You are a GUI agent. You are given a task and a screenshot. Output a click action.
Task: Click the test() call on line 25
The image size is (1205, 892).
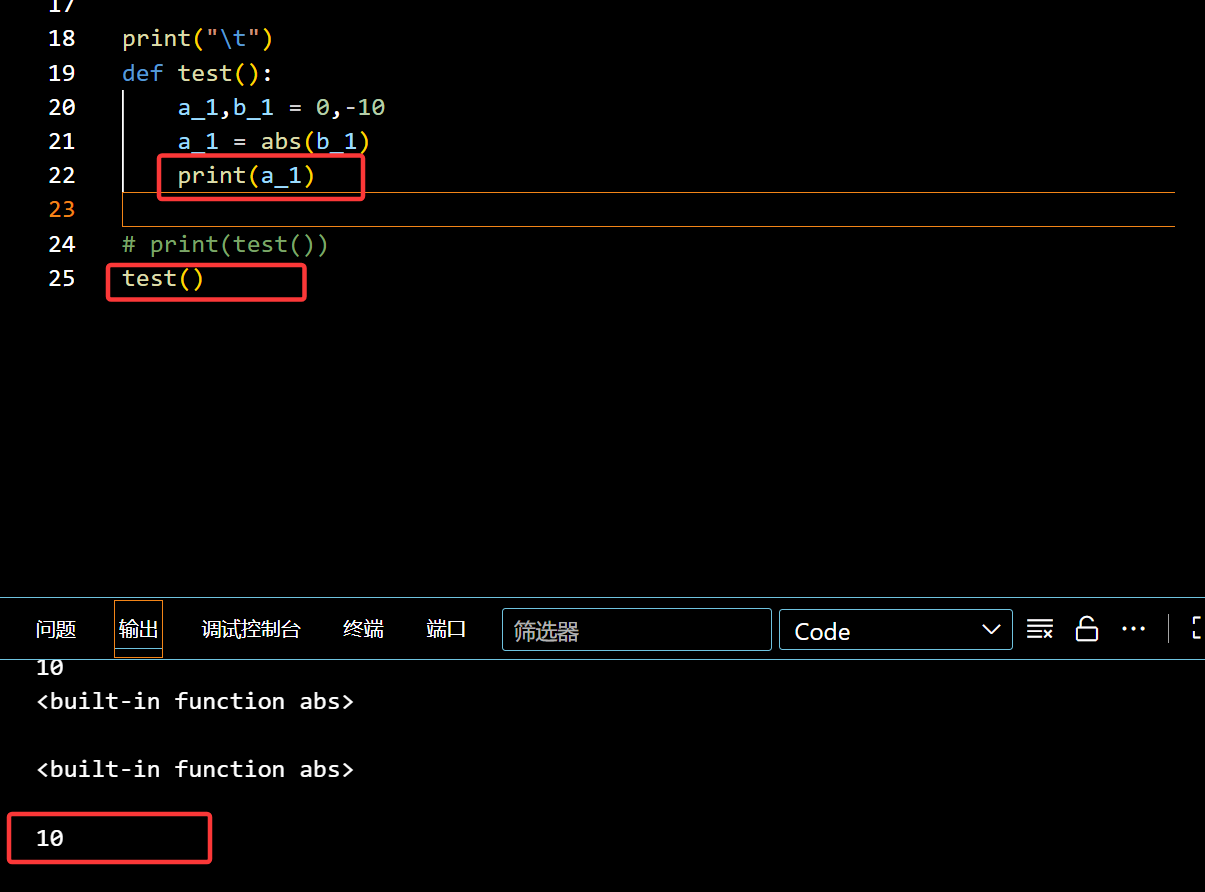163,279
